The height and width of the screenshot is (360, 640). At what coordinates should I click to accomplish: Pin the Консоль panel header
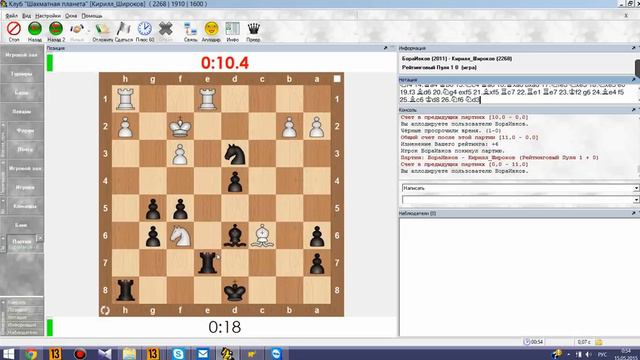point(633,110)
